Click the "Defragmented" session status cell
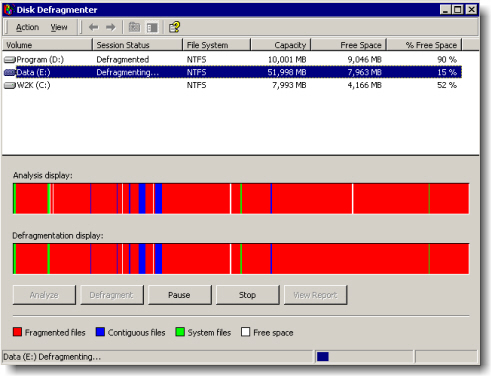 click(123, 60)
